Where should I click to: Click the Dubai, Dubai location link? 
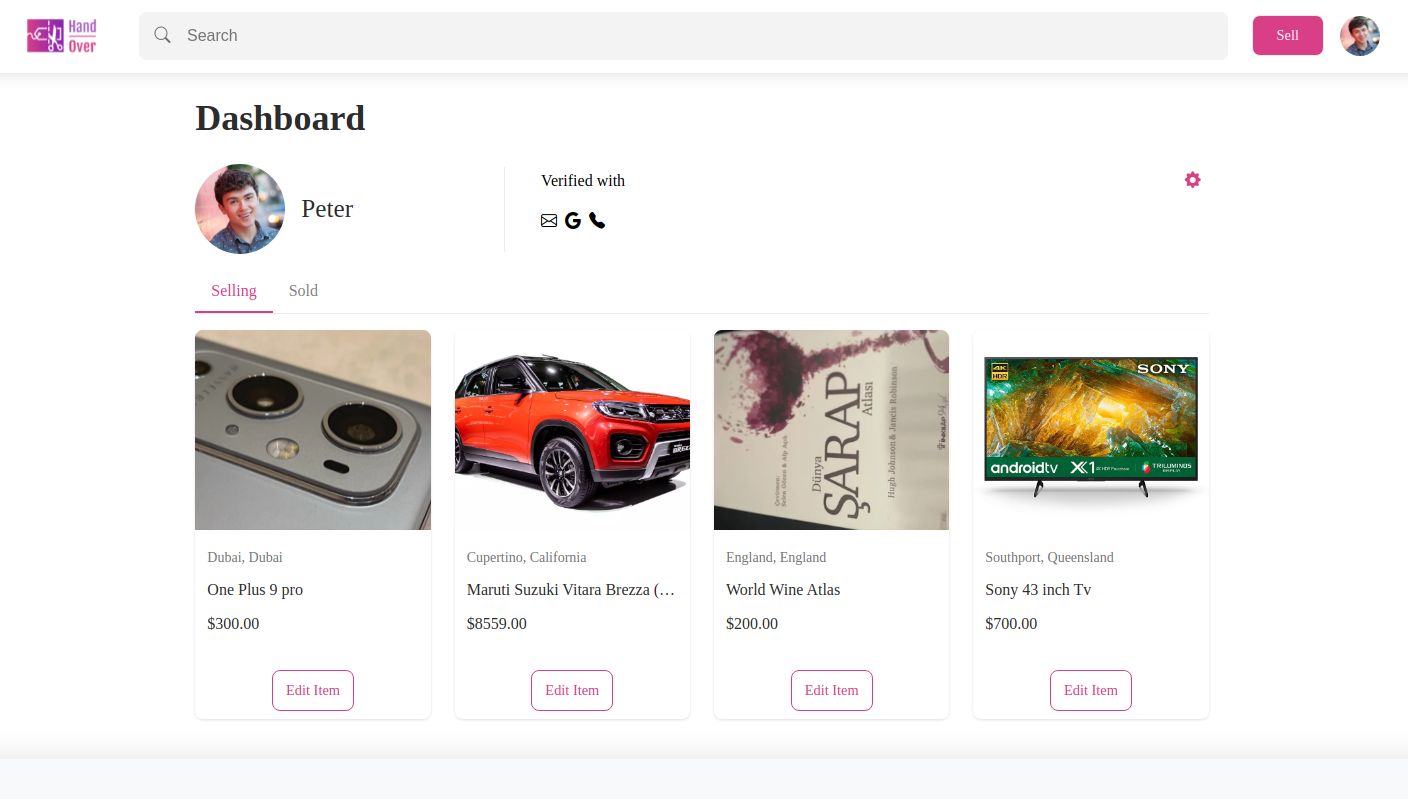tap(244, 557)
